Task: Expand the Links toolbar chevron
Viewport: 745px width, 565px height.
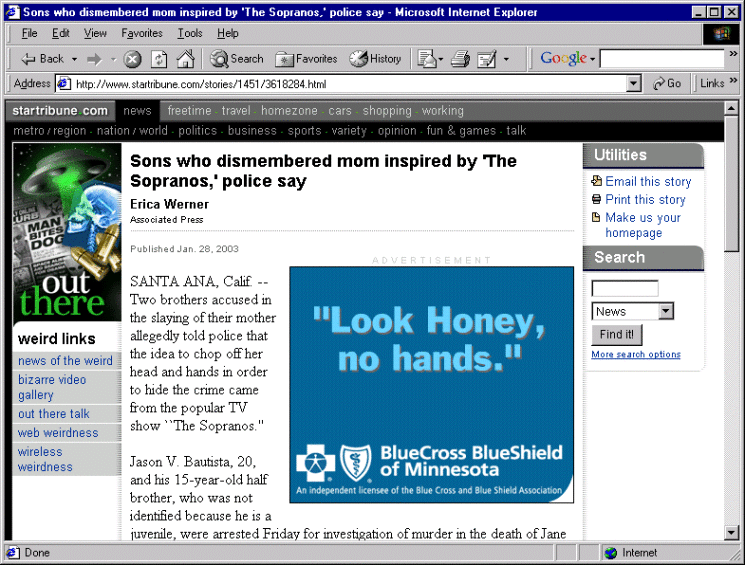Action: (733, 81)
